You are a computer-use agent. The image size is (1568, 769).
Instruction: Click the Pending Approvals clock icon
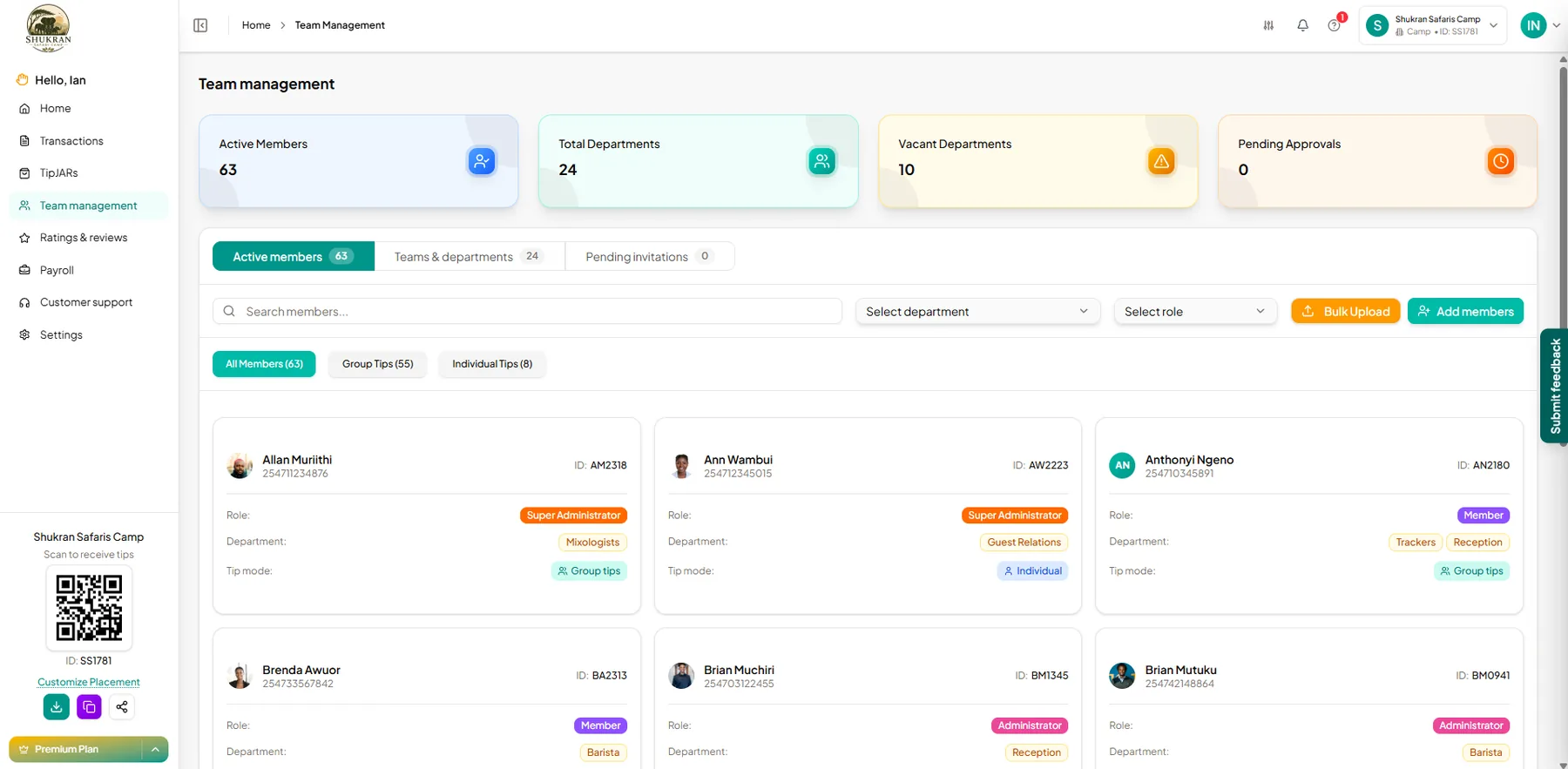(x=1500, y=161)
